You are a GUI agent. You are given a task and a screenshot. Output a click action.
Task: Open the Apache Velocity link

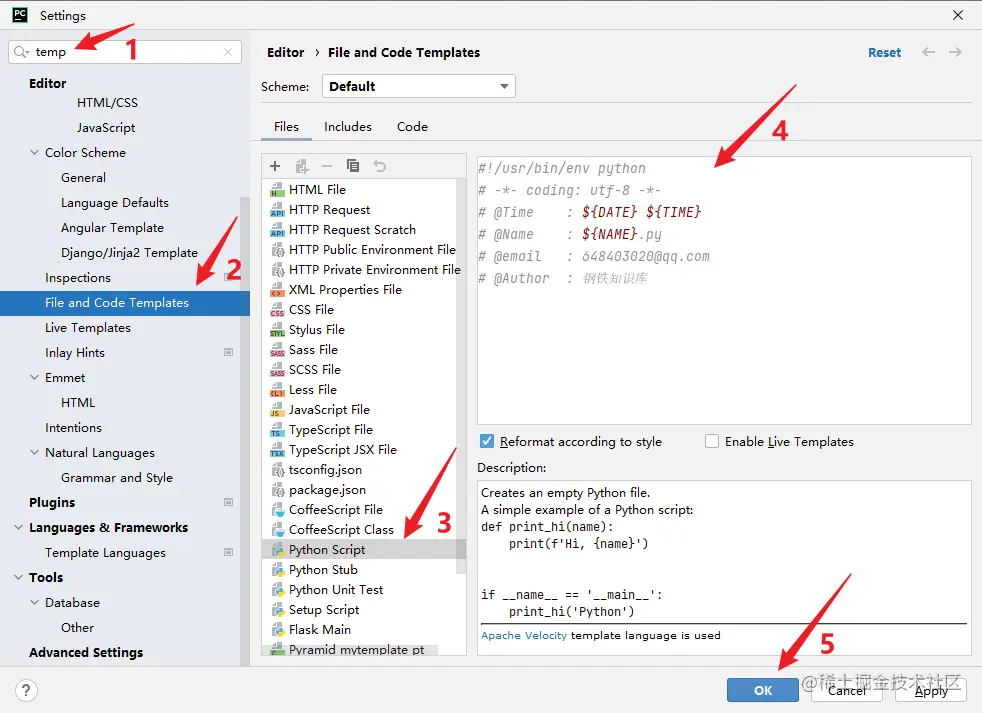pos(524,635)
